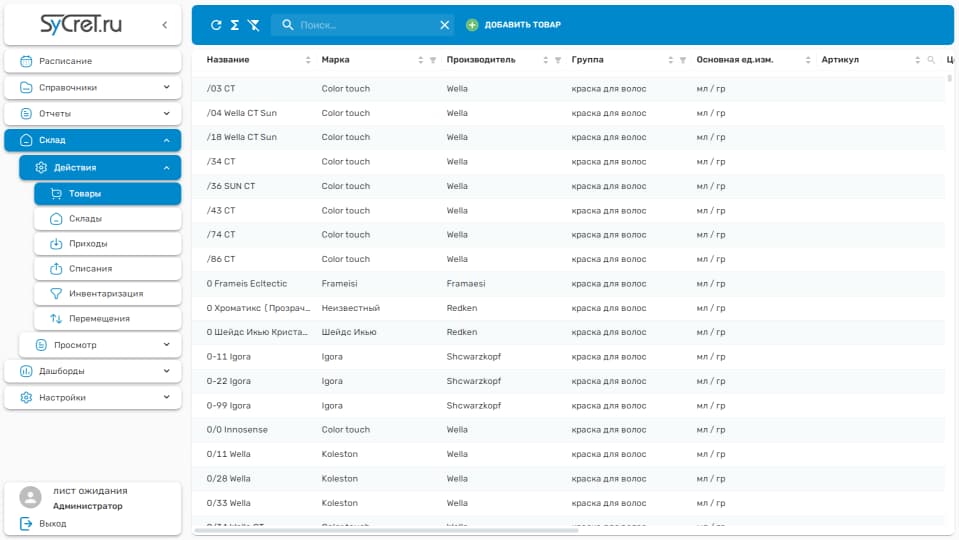Click the 'Шейдс Икью' brand cell
The height and width of the screenshot is (540, 959).
(x=349, y=332)
